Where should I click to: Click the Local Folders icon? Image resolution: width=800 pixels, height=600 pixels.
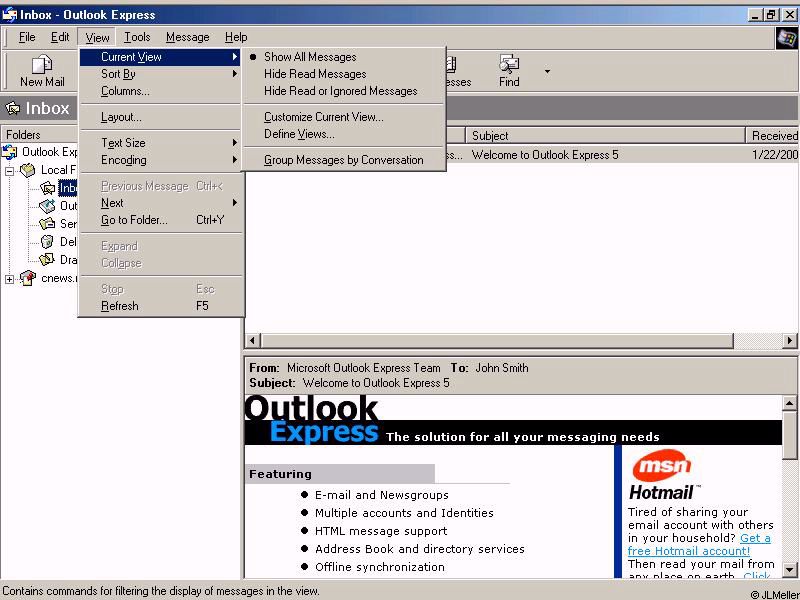(28, 170)
